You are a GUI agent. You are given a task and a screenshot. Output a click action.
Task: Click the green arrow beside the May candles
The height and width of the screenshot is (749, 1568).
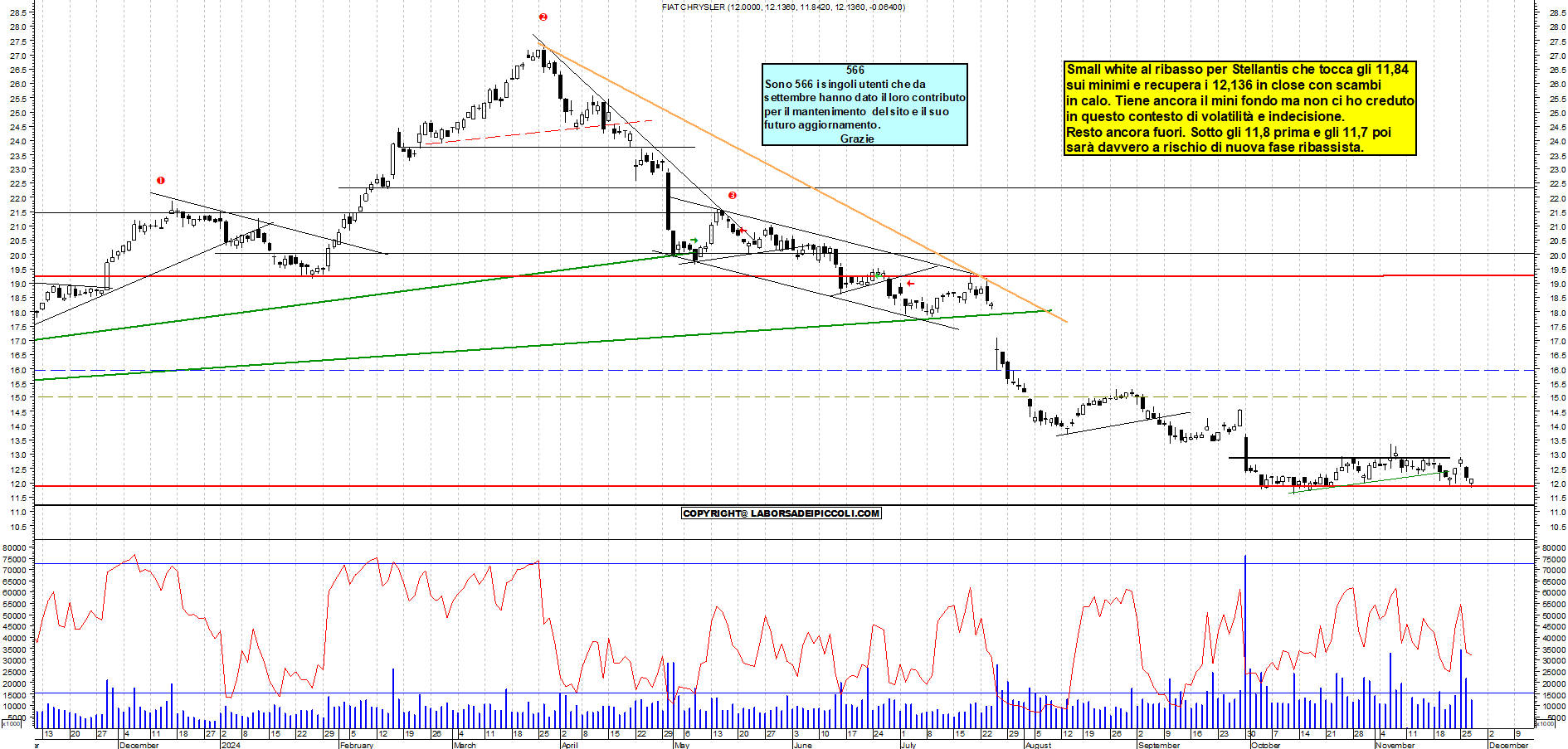694,241
